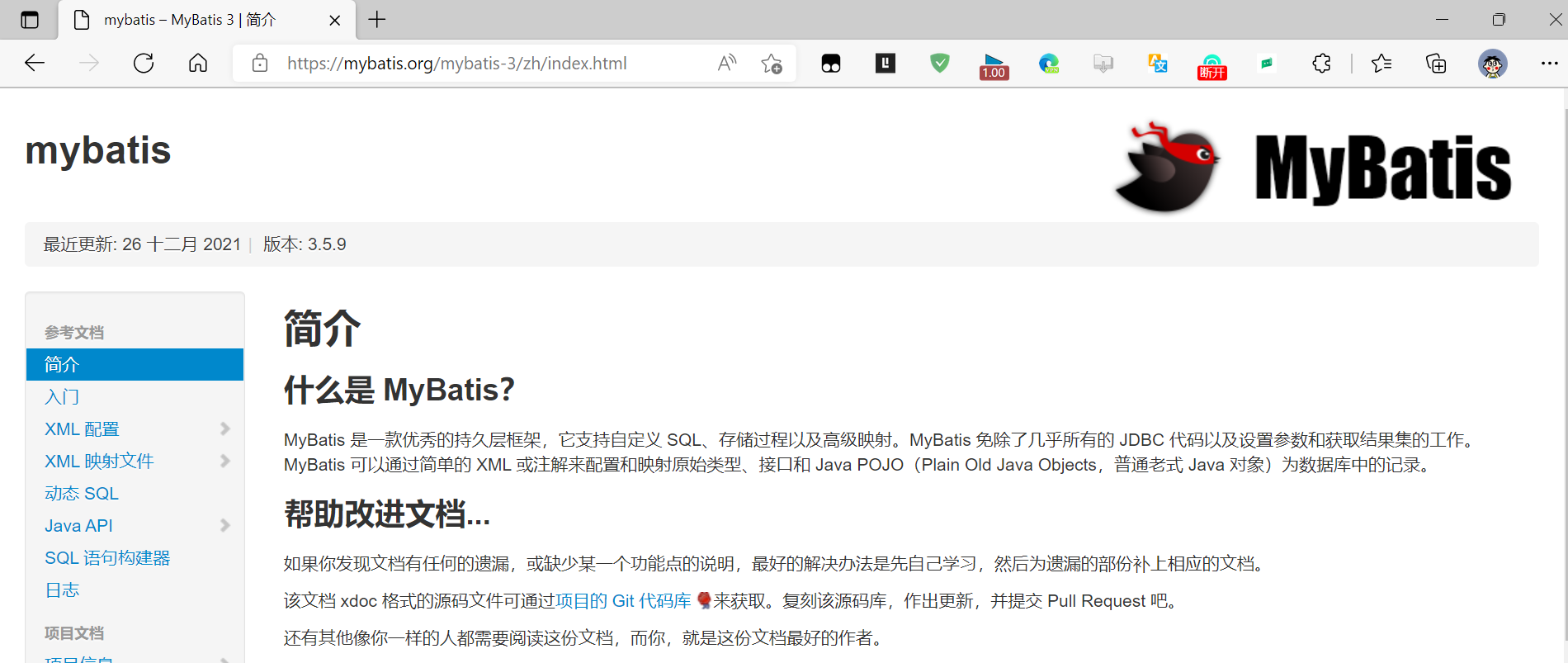Open the 断开 VPN extension icon
1568x663 pixels.
click(1212, 66)
